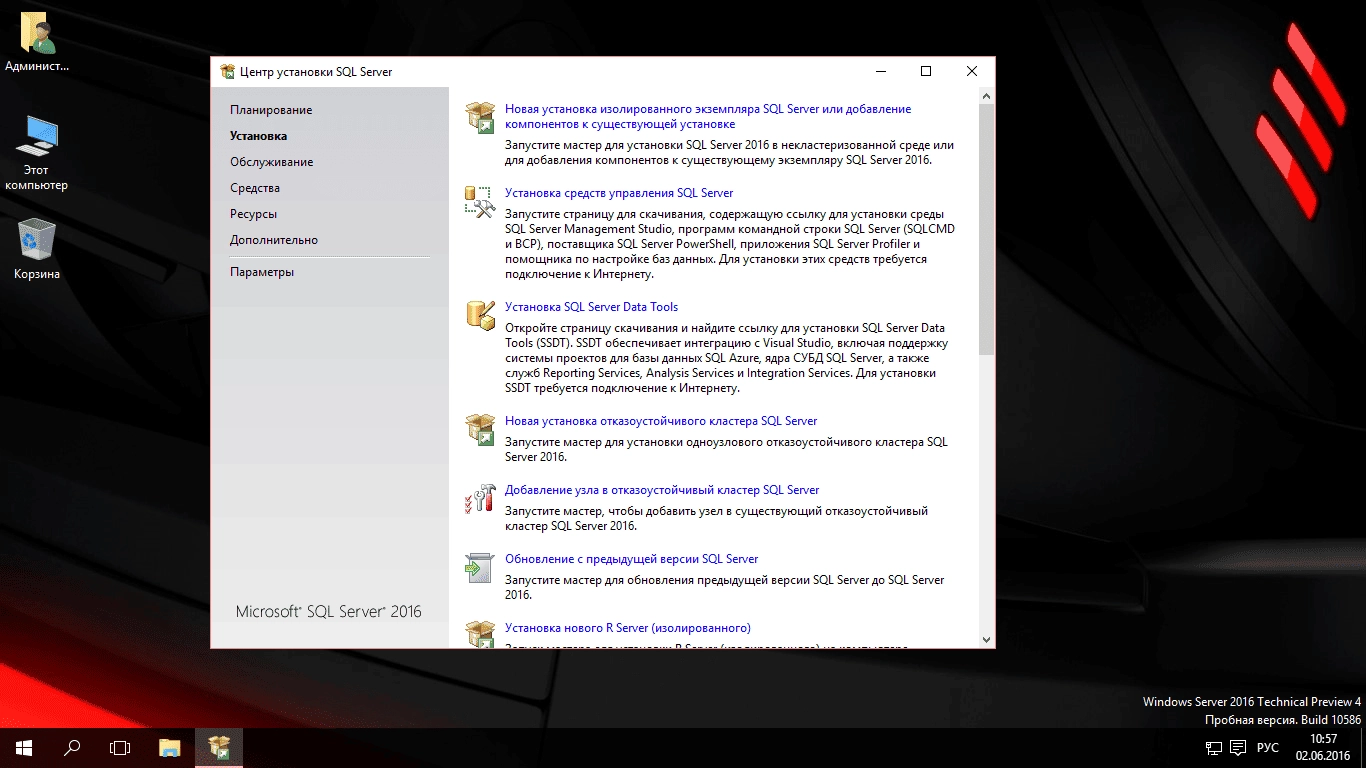Select Дополнительно in the left pane
The width and height of the screenshot is (1366, 768).
click(274, 240)
